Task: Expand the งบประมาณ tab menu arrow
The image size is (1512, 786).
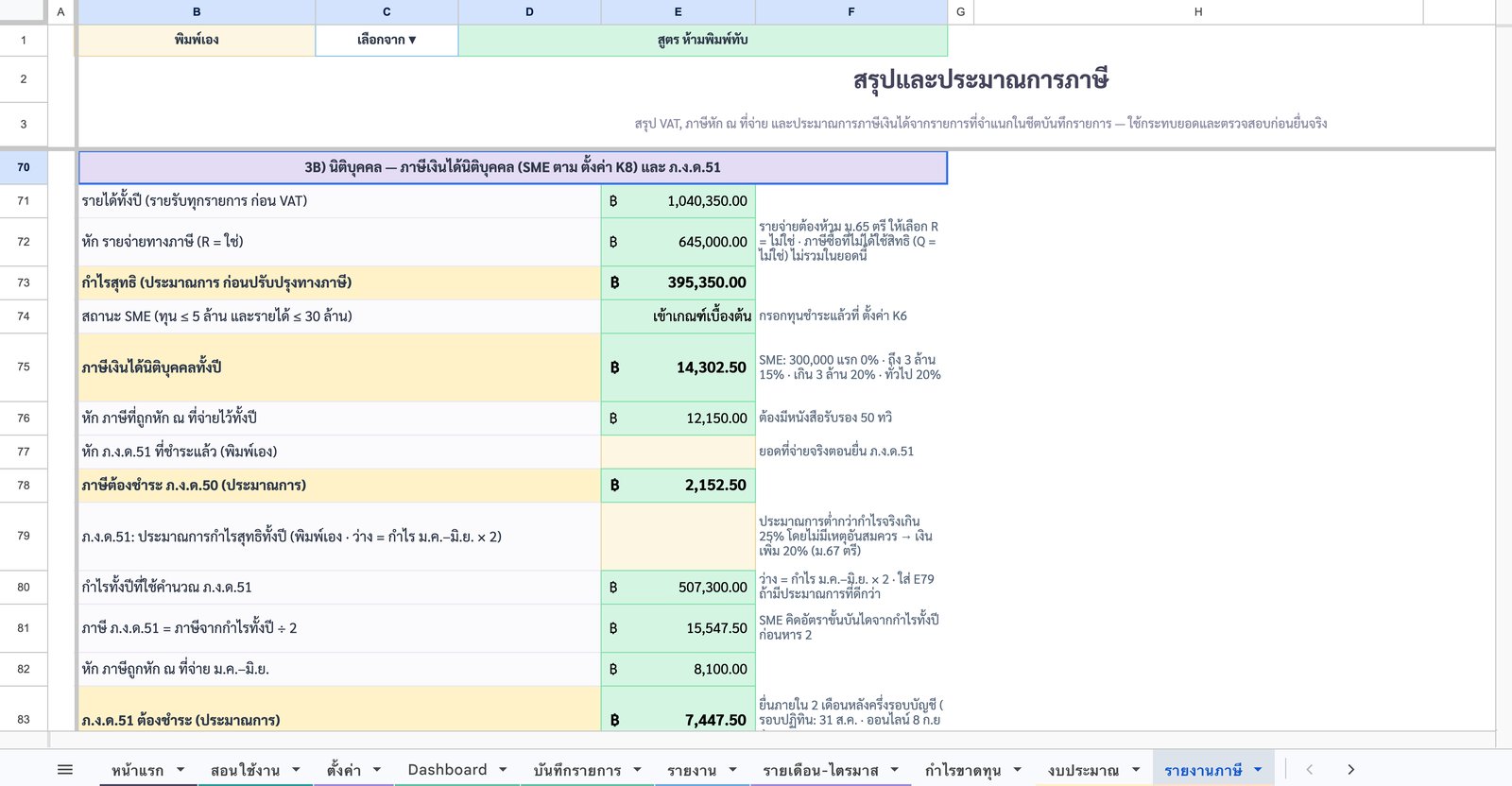Action: (1136, 770)
